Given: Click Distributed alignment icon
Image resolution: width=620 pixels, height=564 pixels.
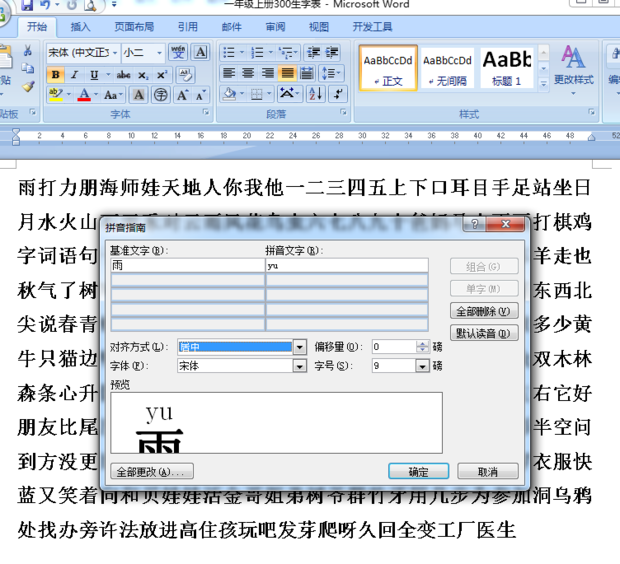Looking at the screenshot, I should [x=307, y=73].
